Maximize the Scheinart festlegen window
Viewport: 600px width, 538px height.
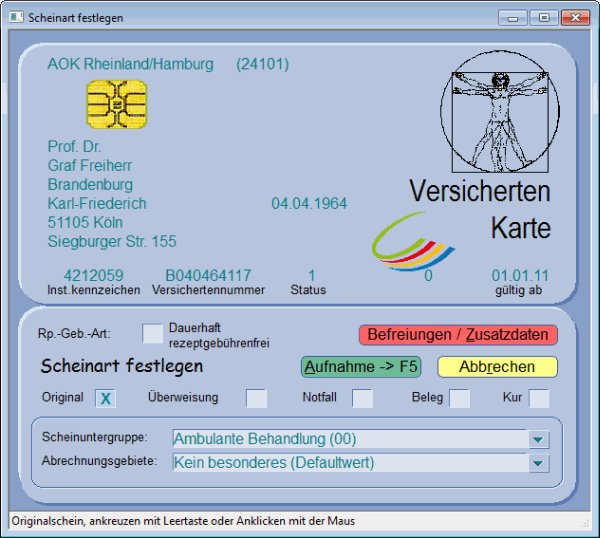click(544, 18)
